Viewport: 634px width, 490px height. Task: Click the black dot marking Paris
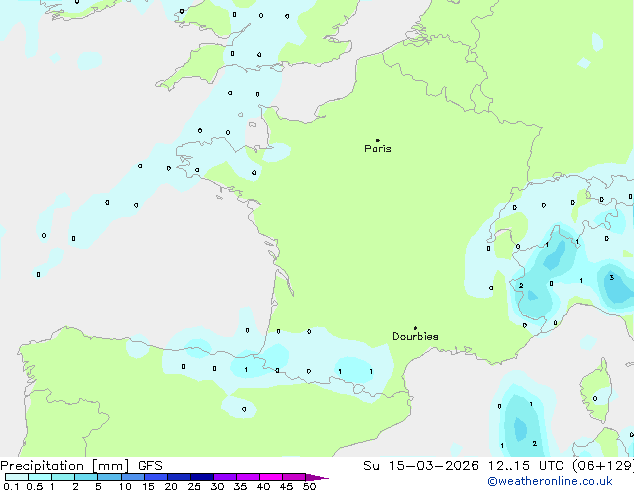point(378,140)
